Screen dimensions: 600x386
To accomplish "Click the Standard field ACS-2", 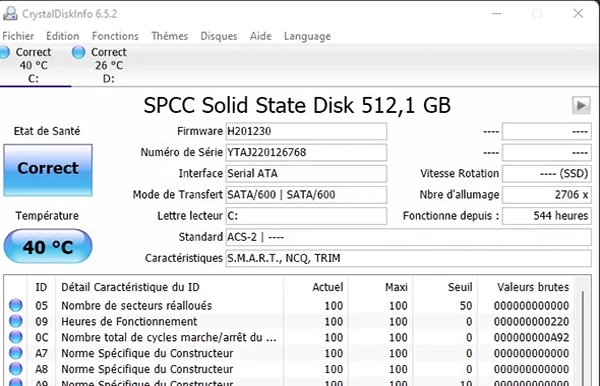I will click(x=408, y=237).
